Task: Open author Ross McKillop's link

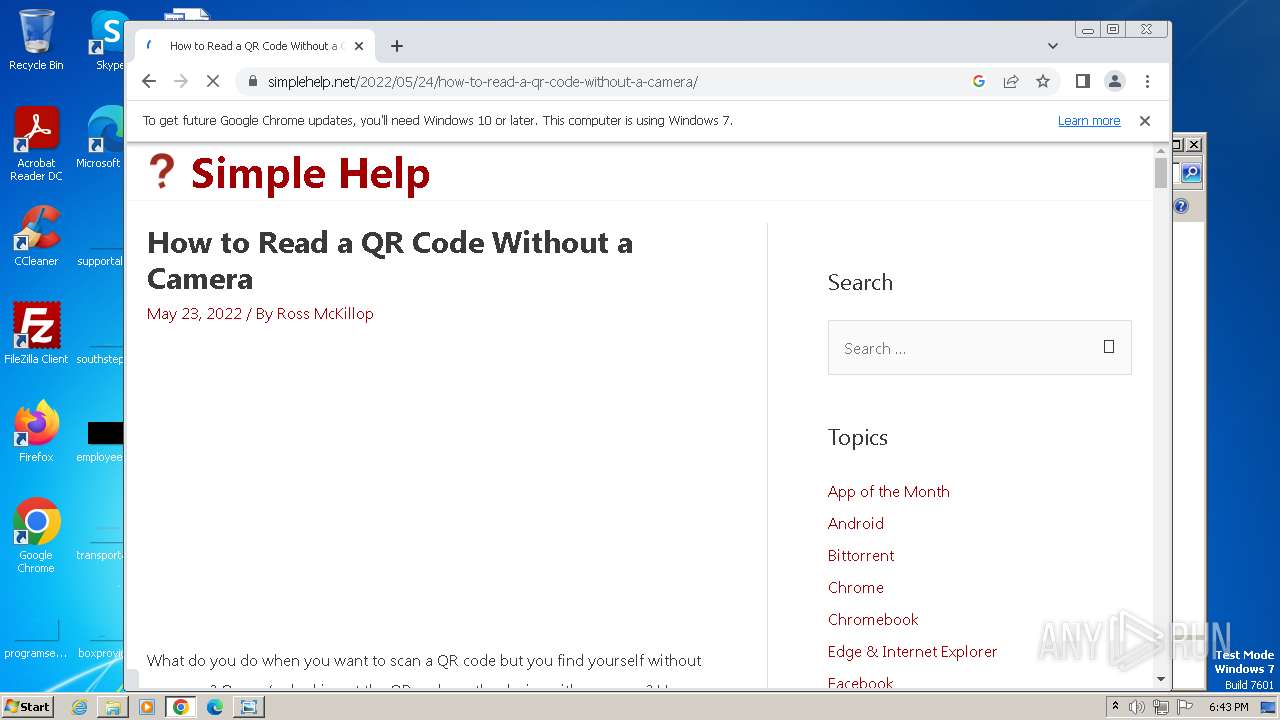Action: [x=325, y=313]
